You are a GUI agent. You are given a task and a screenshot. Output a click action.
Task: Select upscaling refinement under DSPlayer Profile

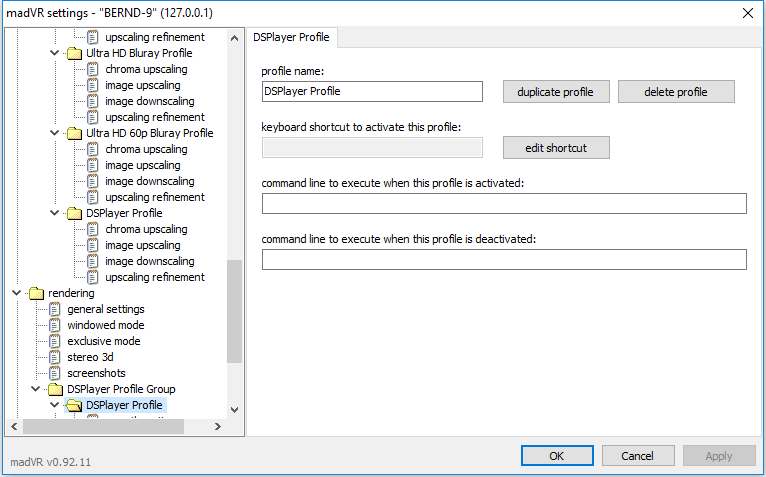pyautogui.click(x=155, y=278)
